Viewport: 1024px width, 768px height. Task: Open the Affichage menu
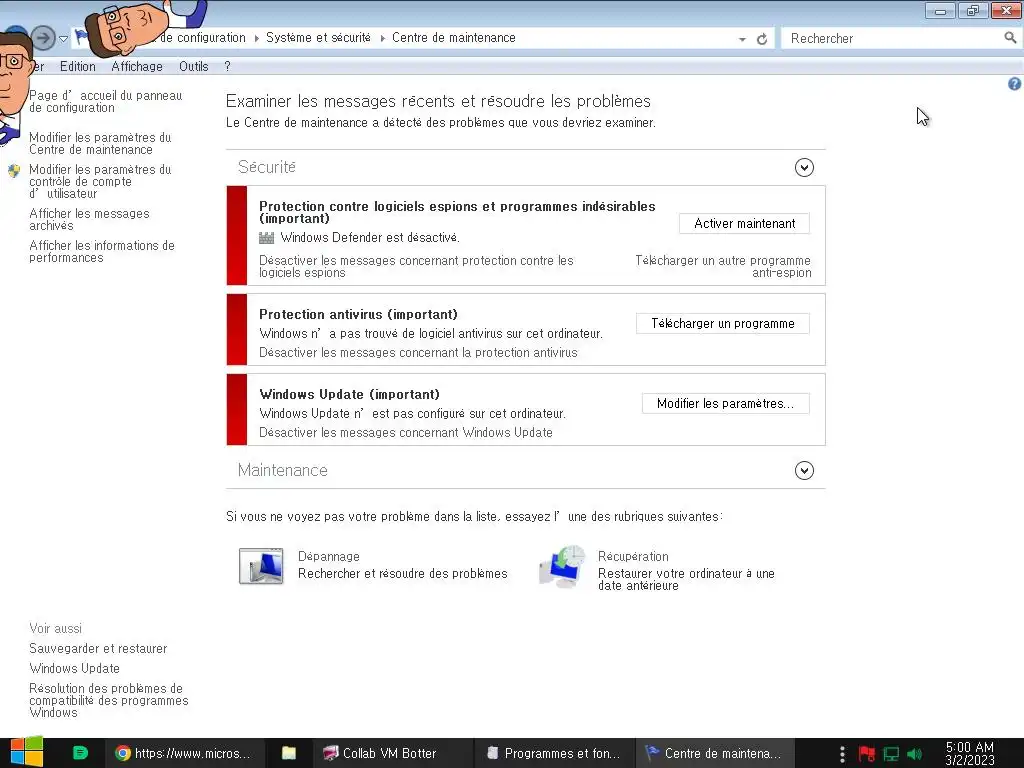[137, 67]
